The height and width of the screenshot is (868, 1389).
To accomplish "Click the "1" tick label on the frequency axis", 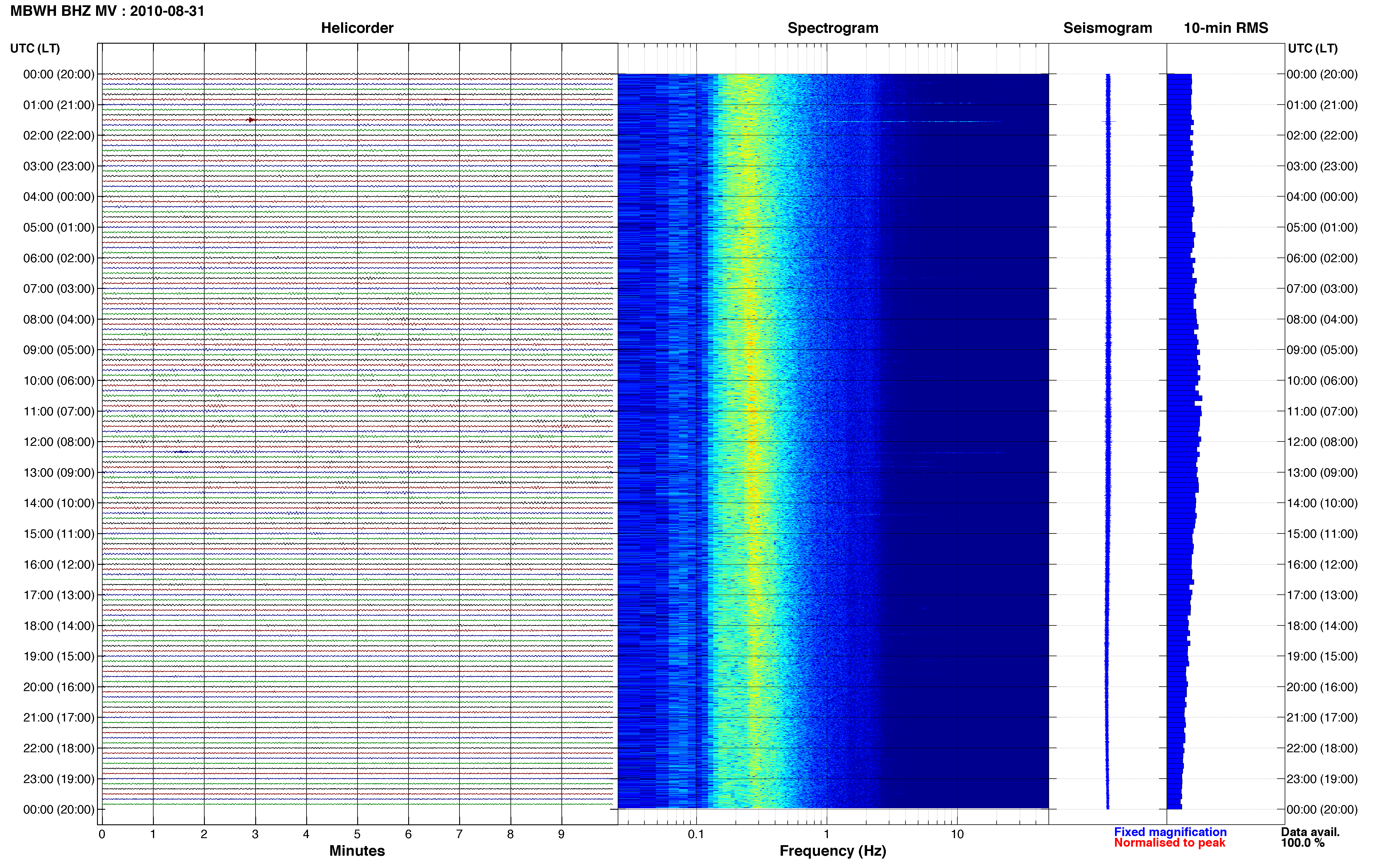I will [x=826, y=834].
